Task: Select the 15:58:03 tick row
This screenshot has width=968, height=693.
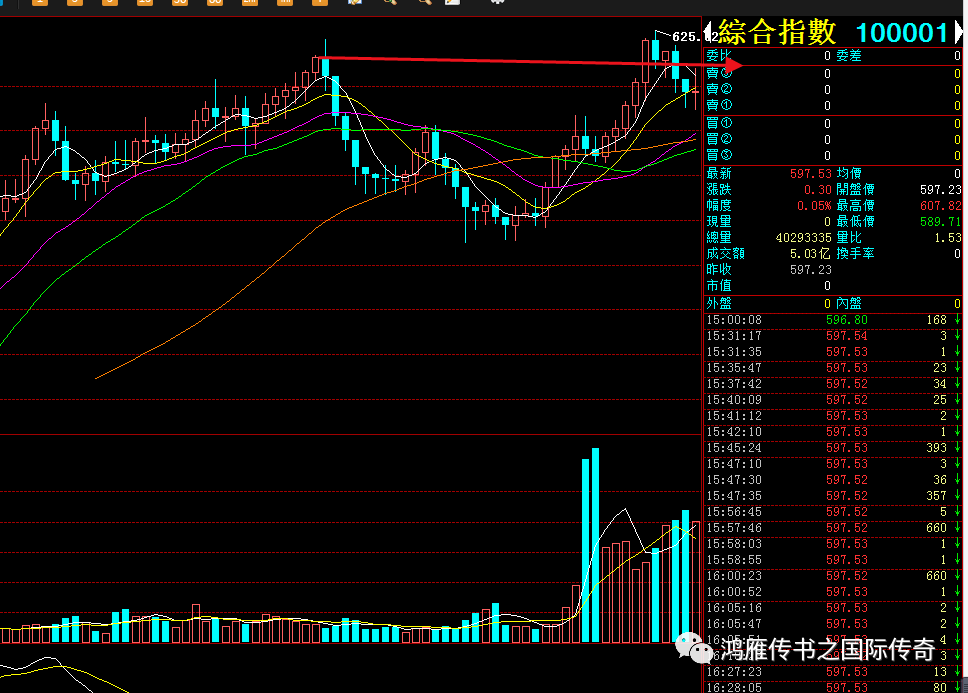Action: pos(833,544)
